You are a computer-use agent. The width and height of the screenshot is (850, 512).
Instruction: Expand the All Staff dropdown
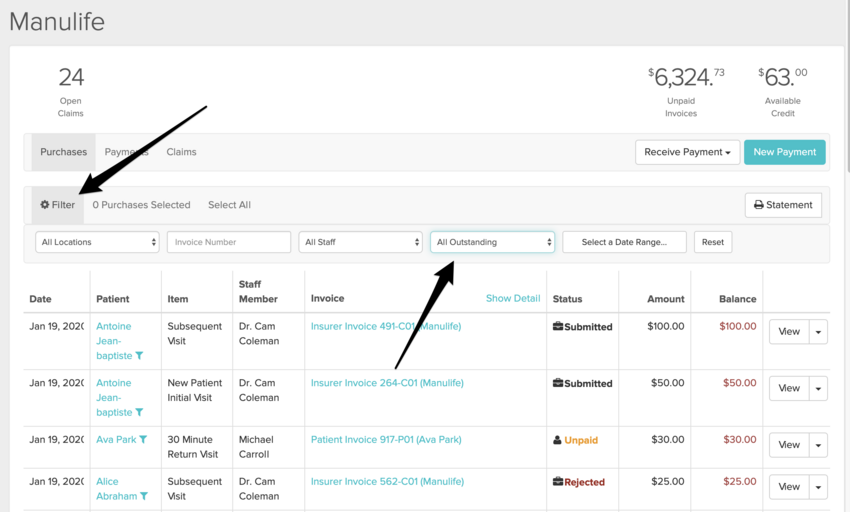pos(360,242)
